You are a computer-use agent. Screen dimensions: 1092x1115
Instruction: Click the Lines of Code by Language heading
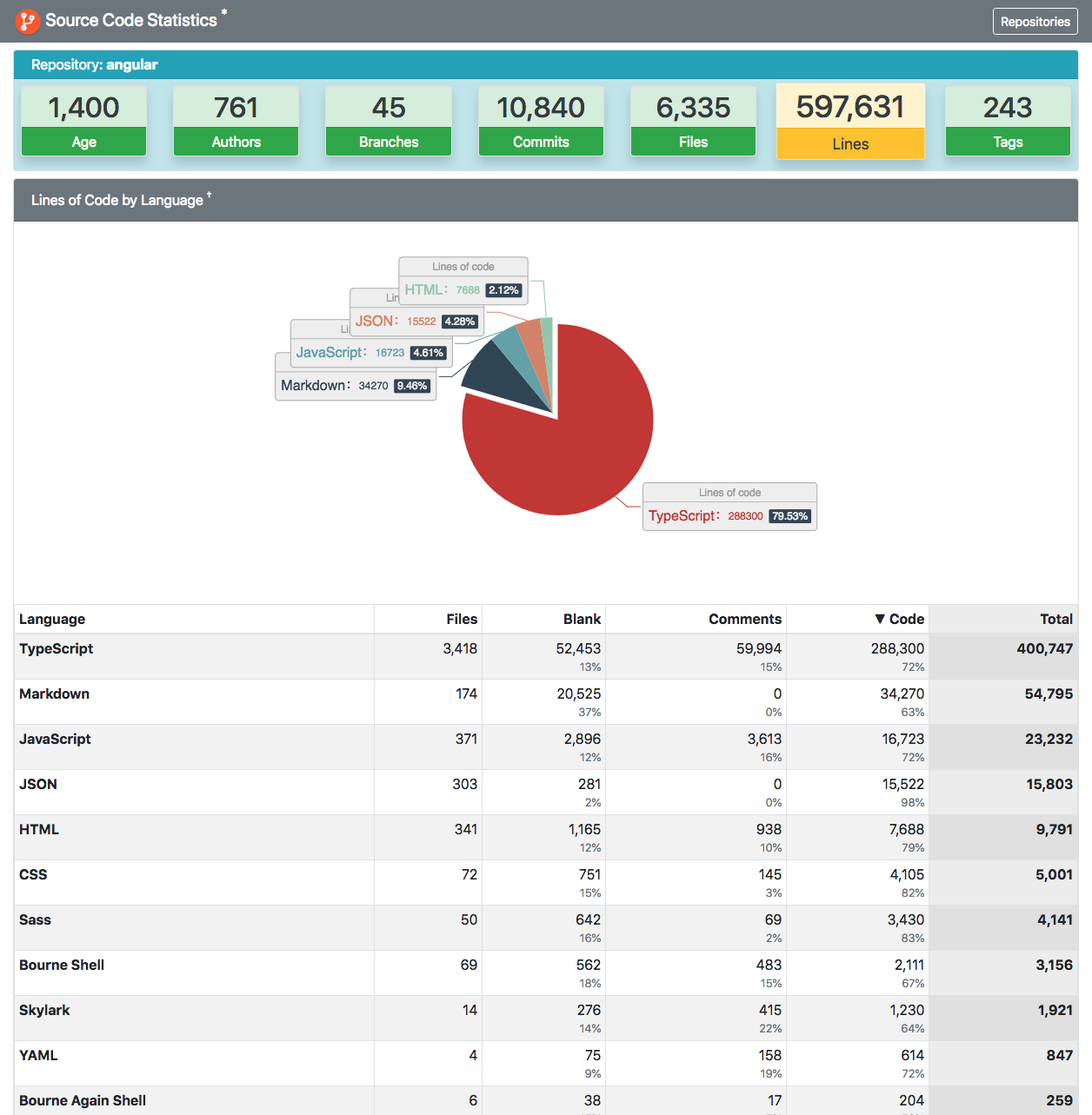(x=117, y=200)
